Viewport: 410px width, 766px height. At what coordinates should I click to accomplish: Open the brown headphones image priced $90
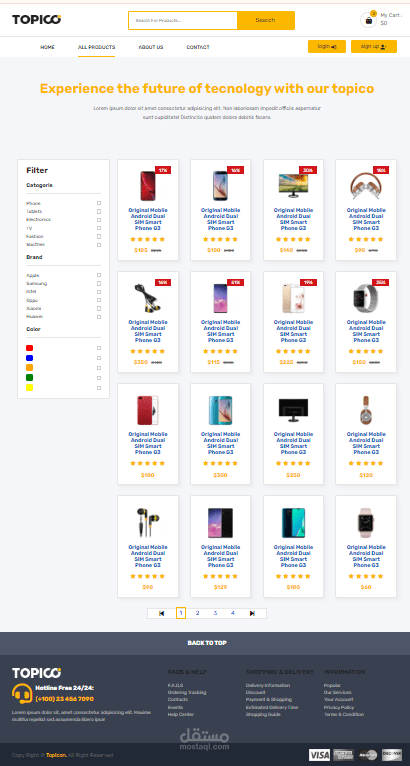pos(366,186)
